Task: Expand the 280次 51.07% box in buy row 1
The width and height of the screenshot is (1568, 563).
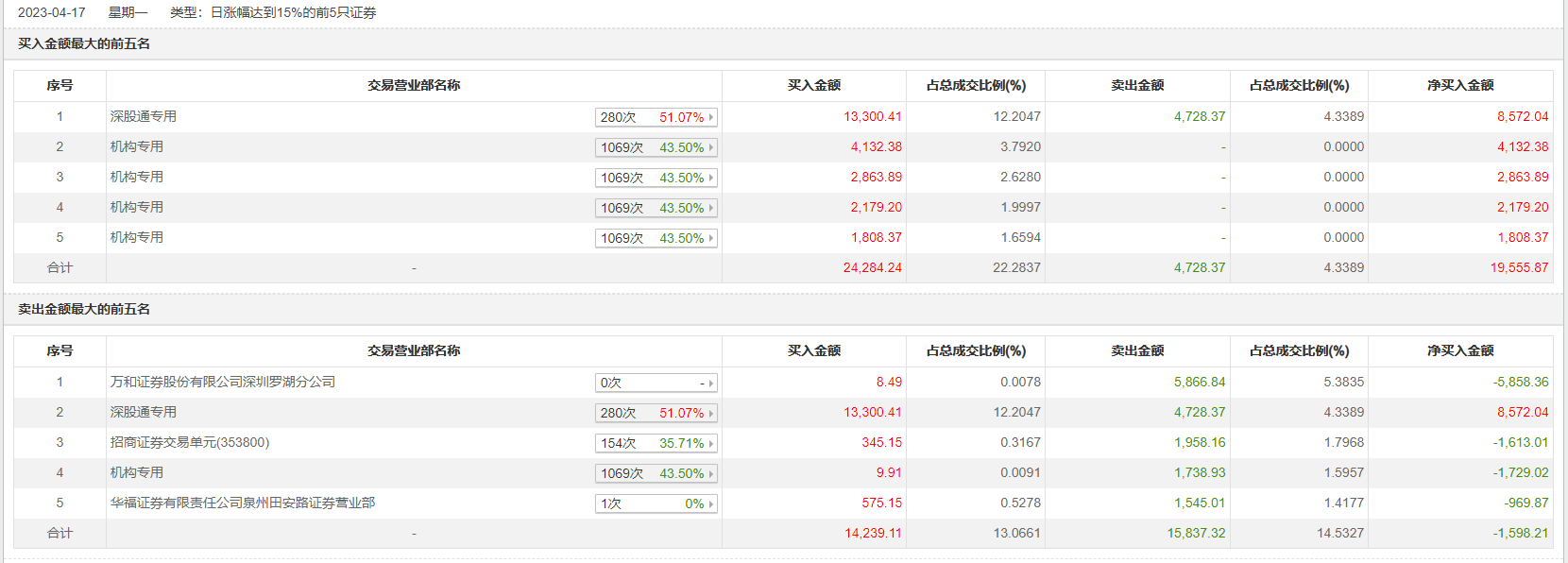Action: click(x=656, y=117)
